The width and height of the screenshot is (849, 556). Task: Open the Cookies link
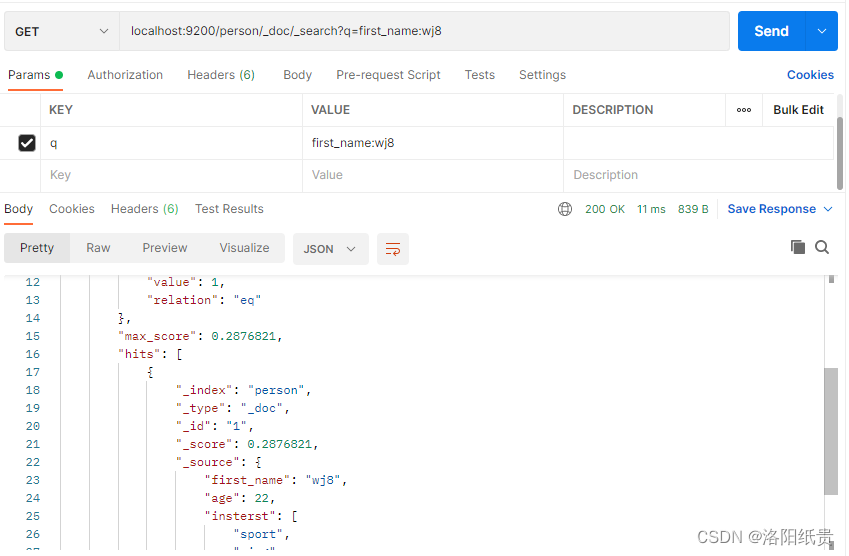coord(810,75)
